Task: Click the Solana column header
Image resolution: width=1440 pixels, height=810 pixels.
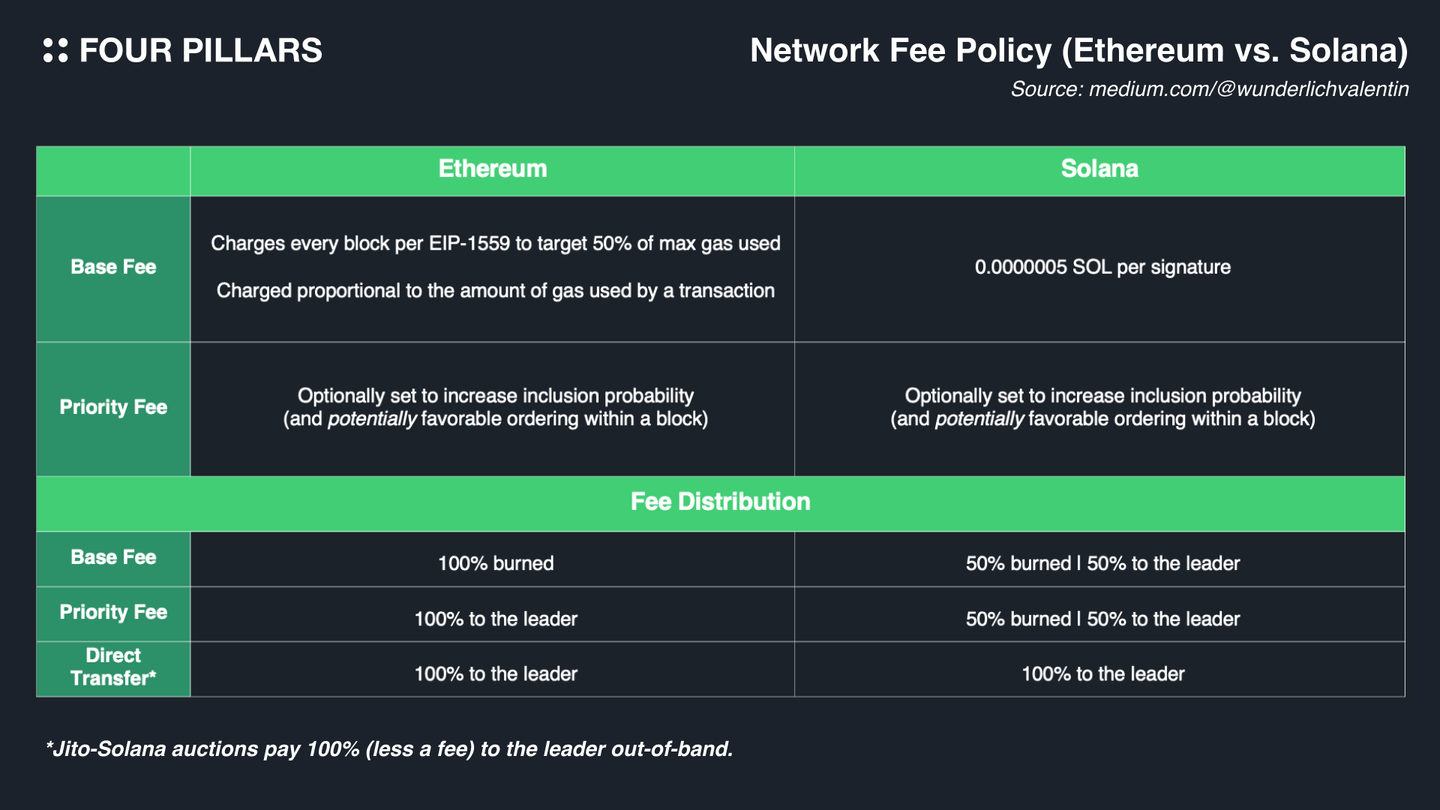Action: (1099, 169)
